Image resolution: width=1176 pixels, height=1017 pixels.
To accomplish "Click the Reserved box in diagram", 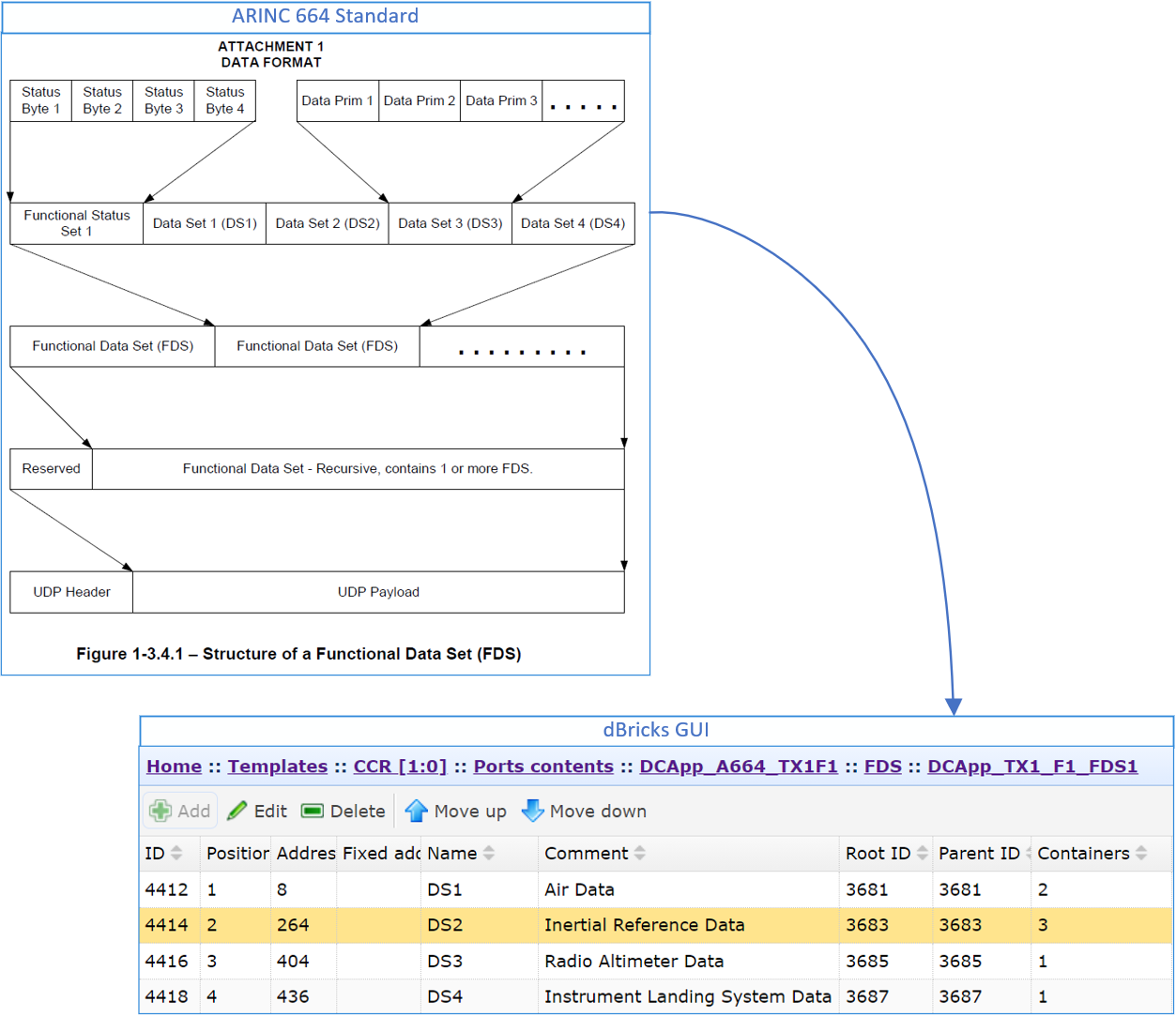I will tap(51, 469).
